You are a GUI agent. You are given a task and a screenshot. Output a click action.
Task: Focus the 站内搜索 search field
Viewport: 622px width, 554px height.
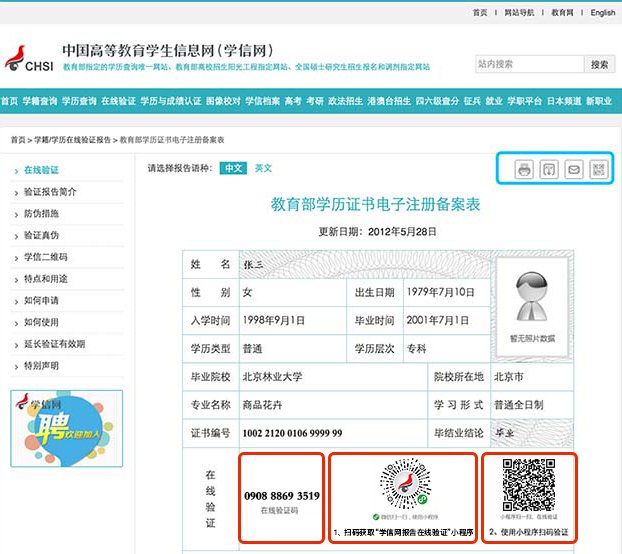coord(530,64)
